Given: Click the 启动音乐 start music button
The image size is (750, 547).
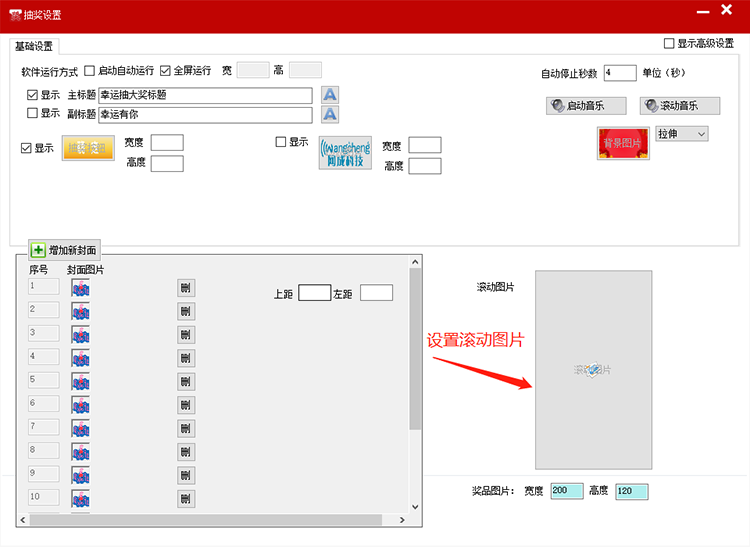Looking at the screenshot, I should [x=588, y=106].
